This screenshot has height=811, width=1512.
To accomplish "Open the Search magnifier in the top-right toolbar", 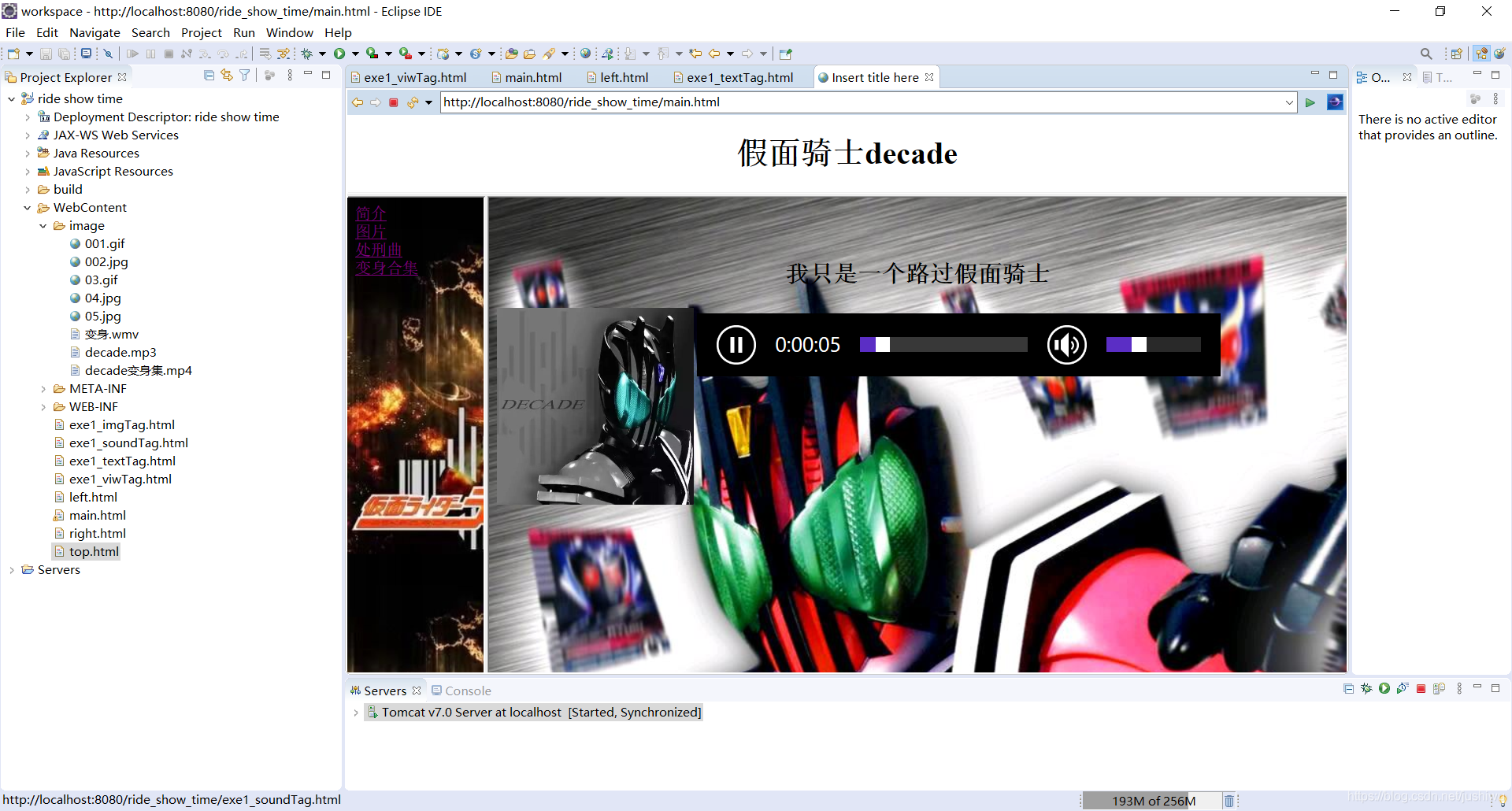I will 1426,54.
